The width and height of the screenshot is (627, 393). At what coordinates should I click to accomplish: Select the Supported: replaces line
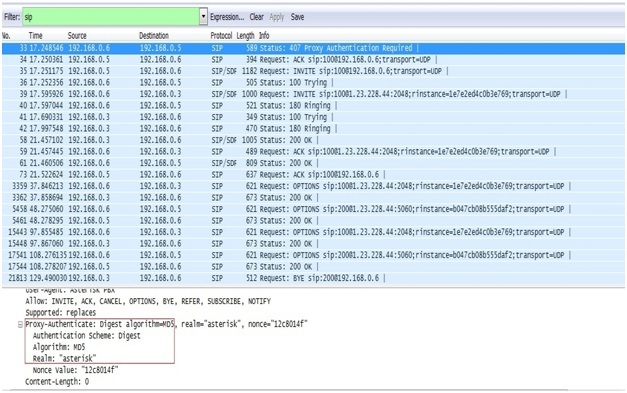point(60,313)
